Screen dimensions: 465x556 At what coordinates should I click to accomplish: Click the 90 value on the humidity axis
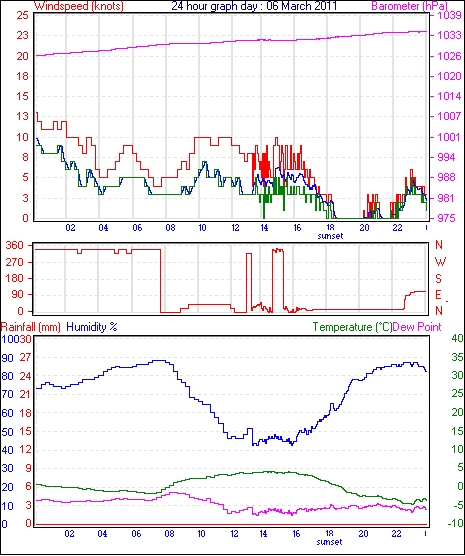pyautogui.click(x=7, y=358)
